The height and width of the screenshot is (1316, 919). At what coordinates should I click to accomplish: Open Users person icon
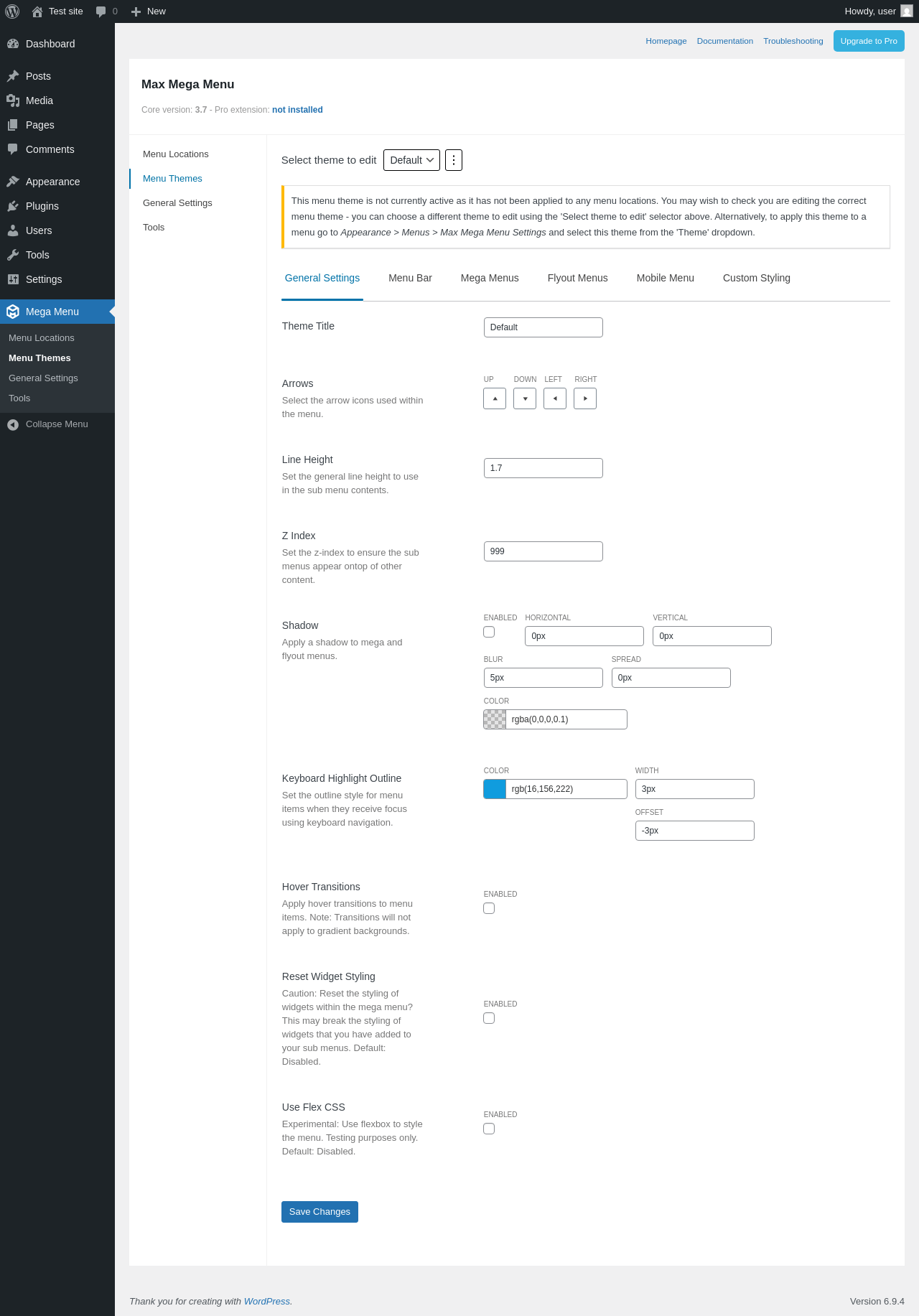click(x=13, y=230)
